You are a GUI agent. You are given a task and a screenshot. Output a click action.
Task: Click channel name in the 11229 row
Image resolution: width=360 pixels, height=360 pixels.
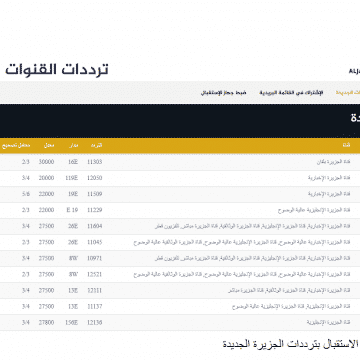coord(314,210)
